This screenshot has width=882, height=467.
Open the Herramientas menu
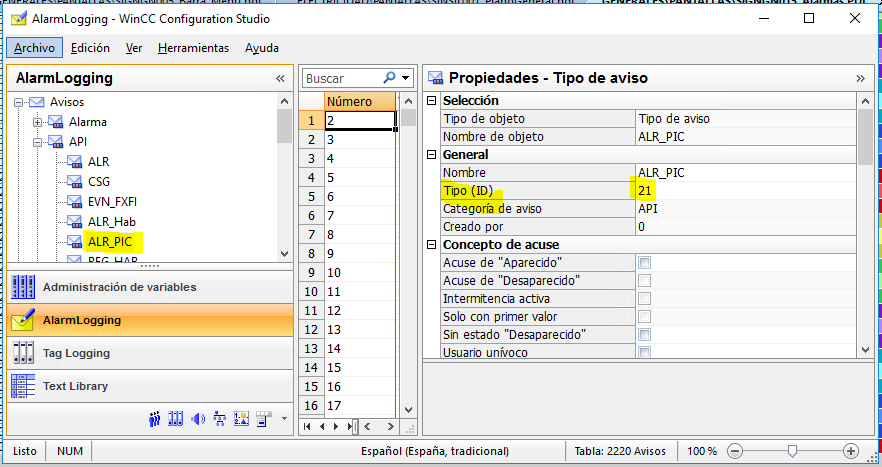(x=193, y=48)
